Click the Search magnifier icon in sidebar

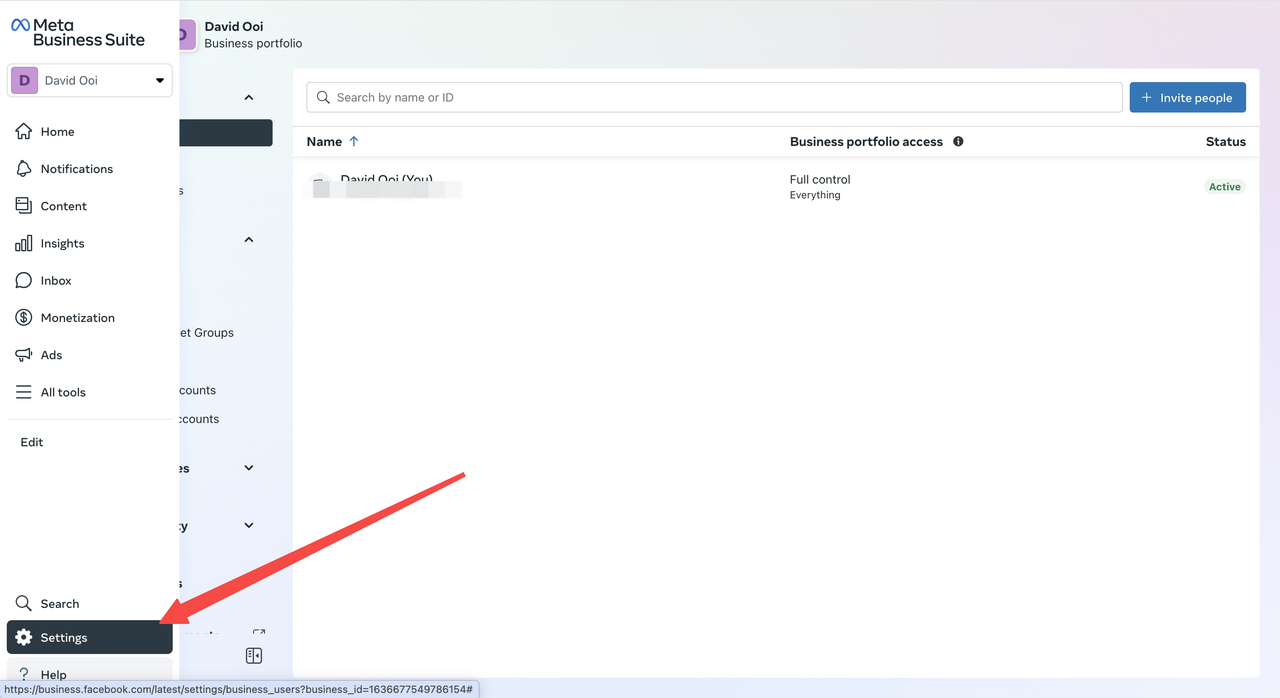(24, 604)
